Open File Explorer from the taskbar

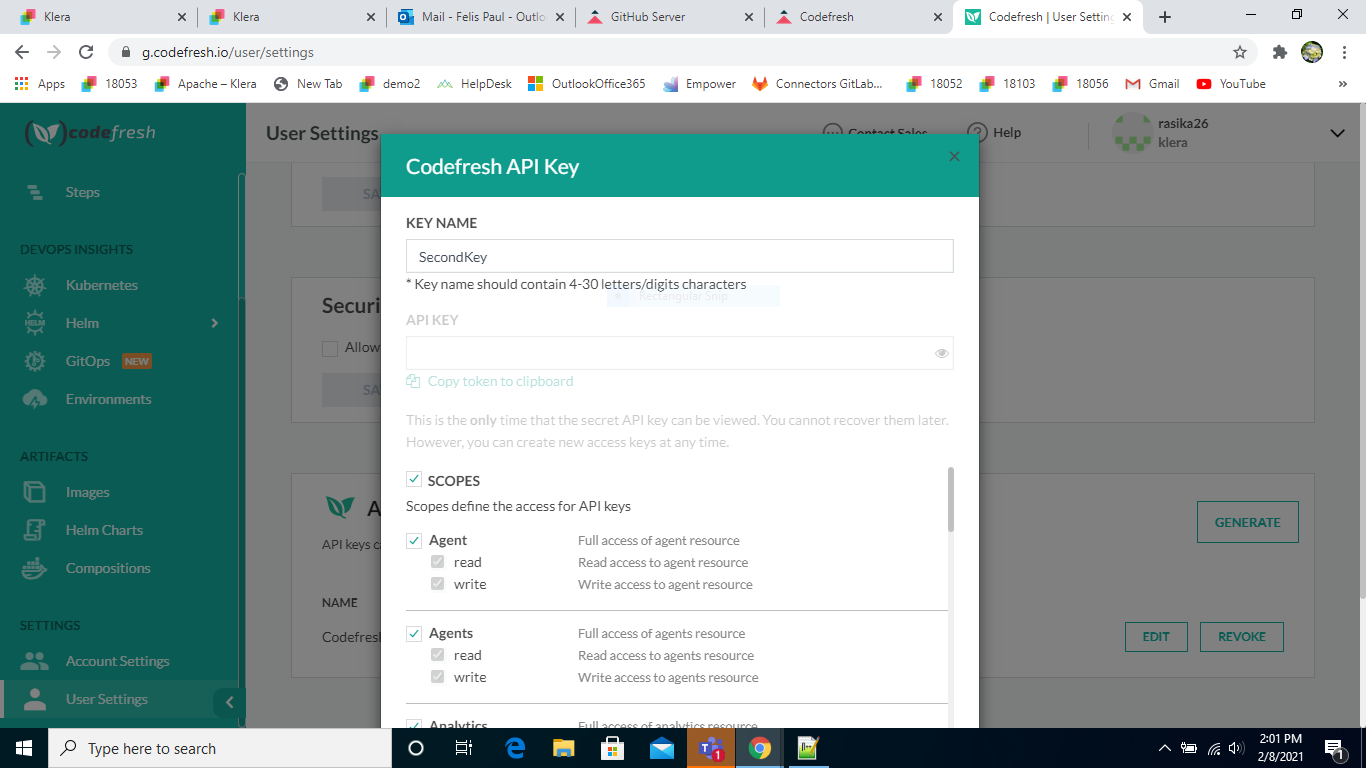tap(564, 748)
